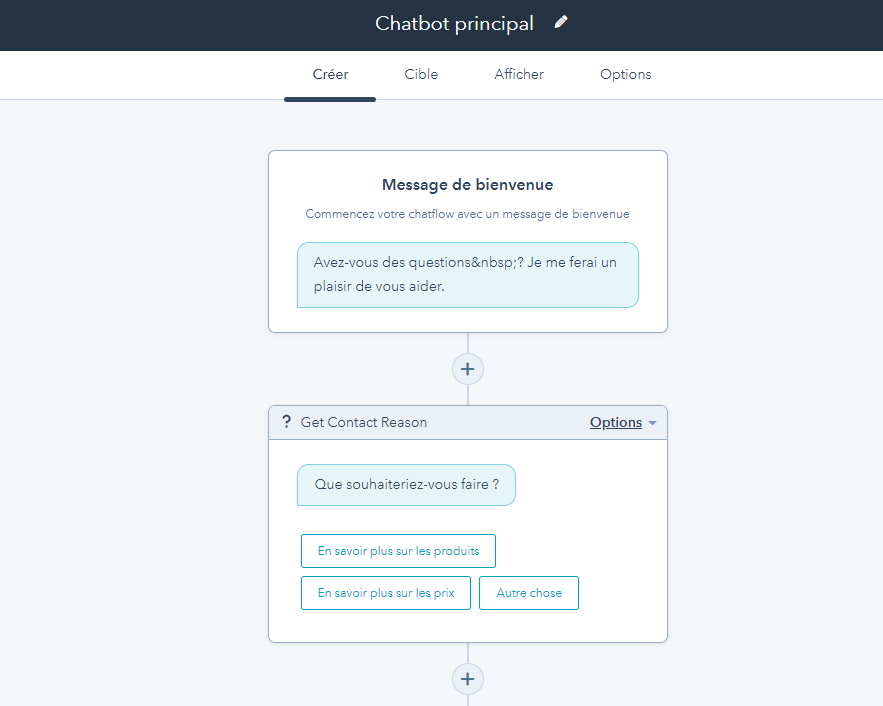Image resolution: width=883 pixels, height=706 pixels.
Task: Add a step below the welcome message
Action: (x=467, y=369)
